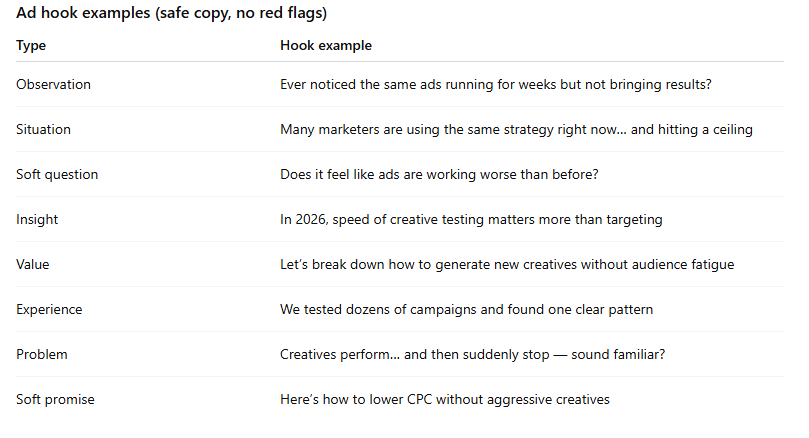Click the "Insight" type cell
The height and width of the screenshot is (438, 809).
38,220
